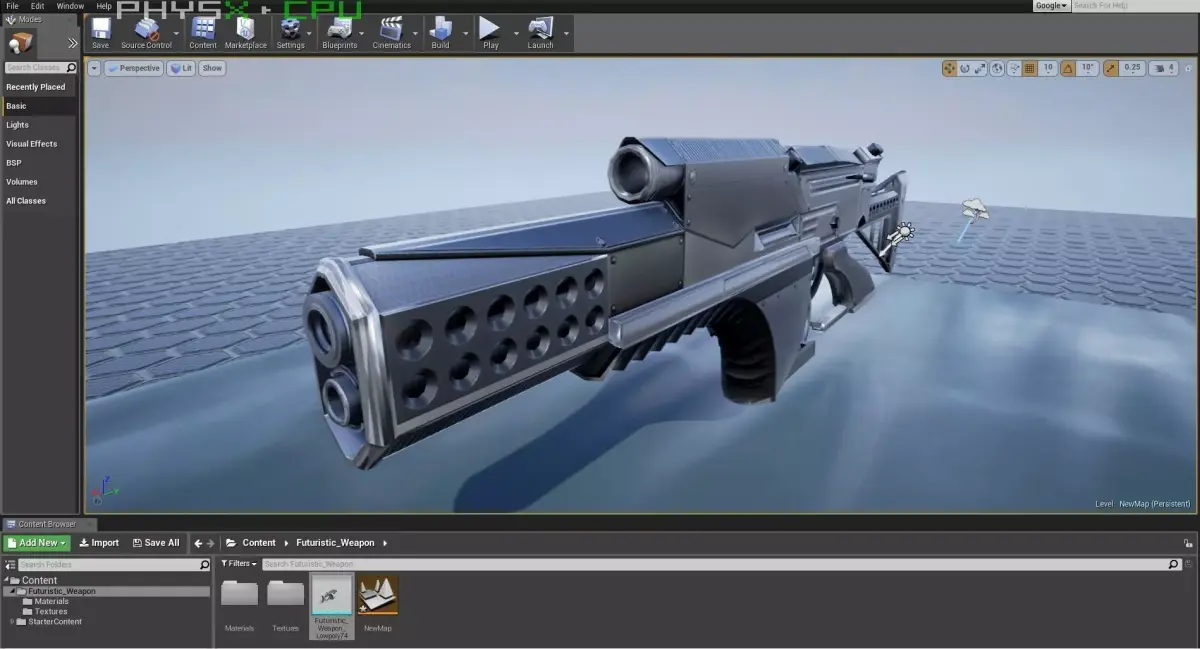
Task: Select Recently Placed category
Action: click(x=38, y=87)
